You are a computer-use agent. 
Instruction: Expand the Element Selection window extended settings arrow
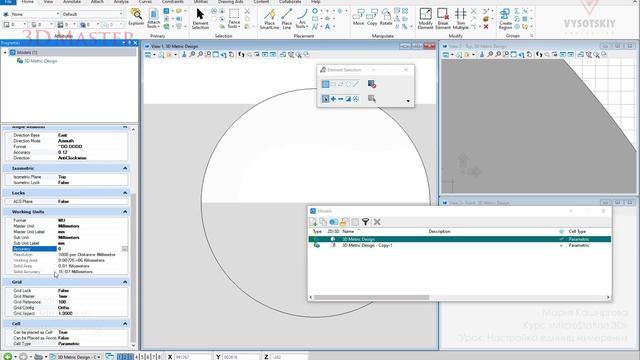pyautogui.click(x=408, y=101)
